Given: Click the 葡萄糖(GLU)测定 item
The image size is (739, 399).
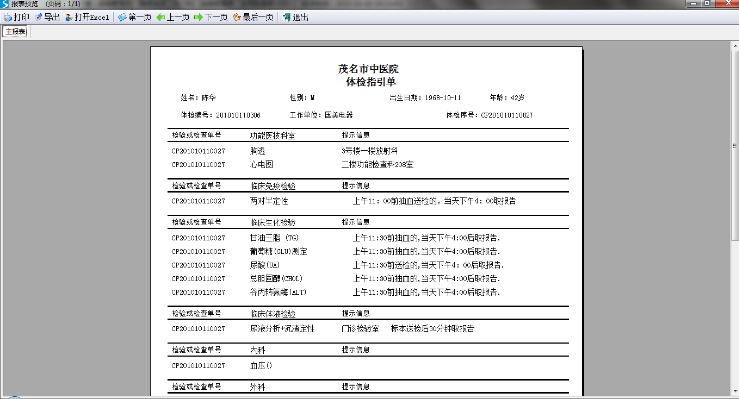Looking at the screenshot, I should 279,252.
